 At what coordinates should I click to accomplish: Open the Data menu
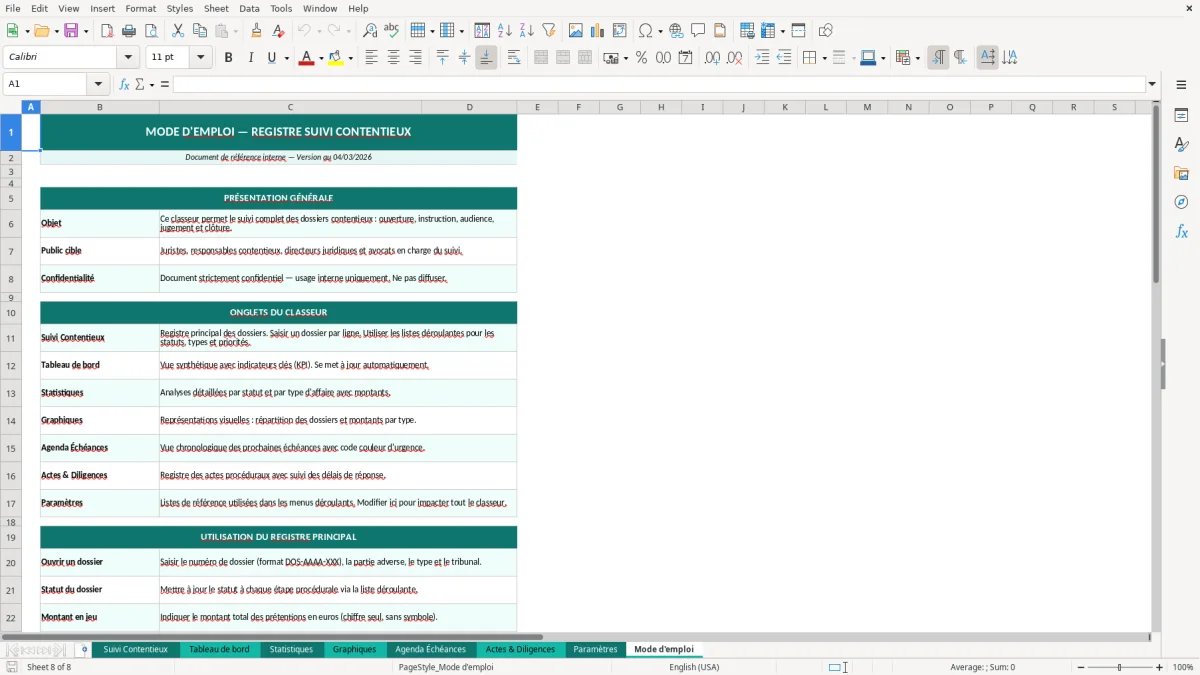(x=249, y=8)
